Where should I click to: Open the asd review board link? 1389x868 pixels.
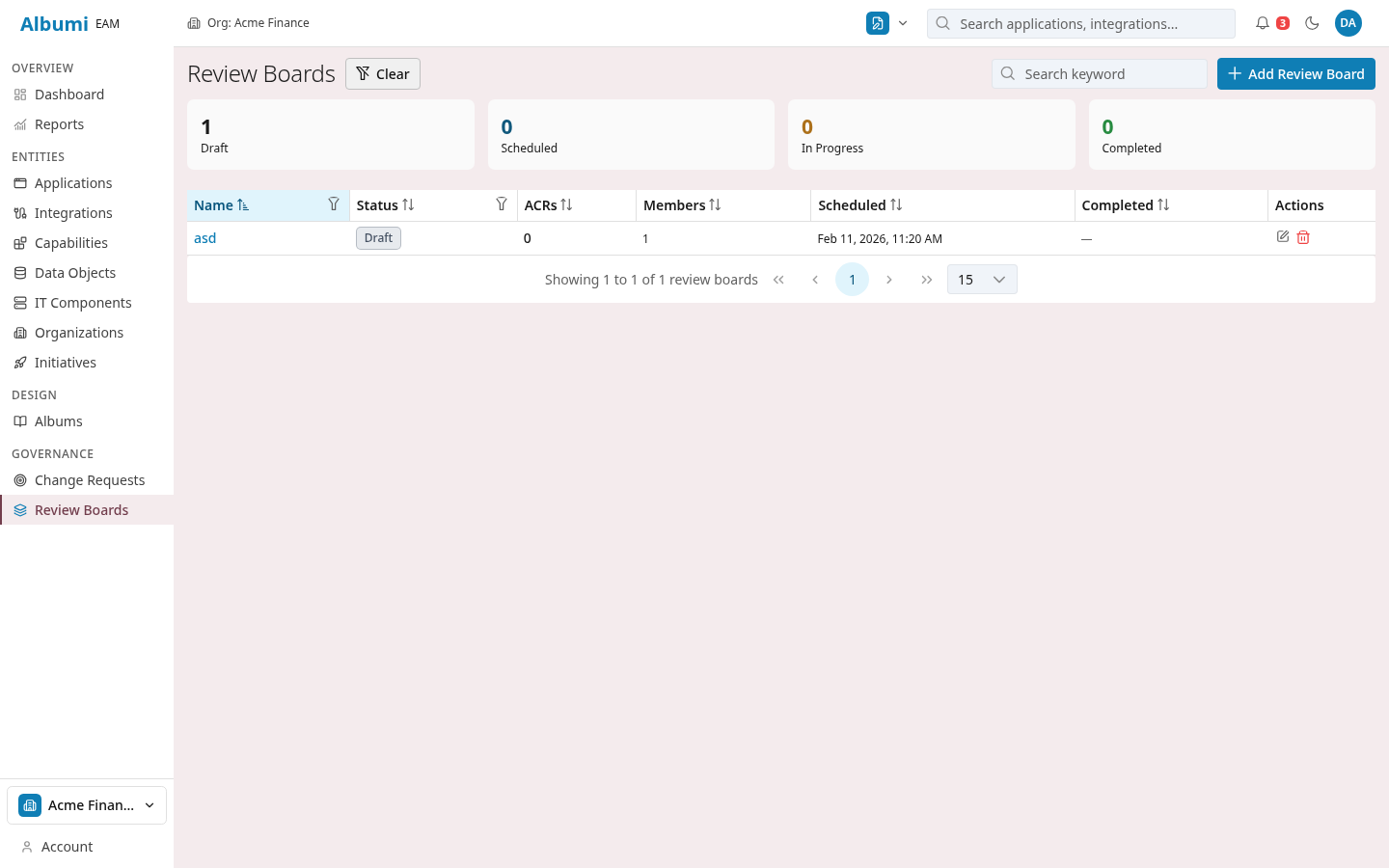click(x=204, y=238)
